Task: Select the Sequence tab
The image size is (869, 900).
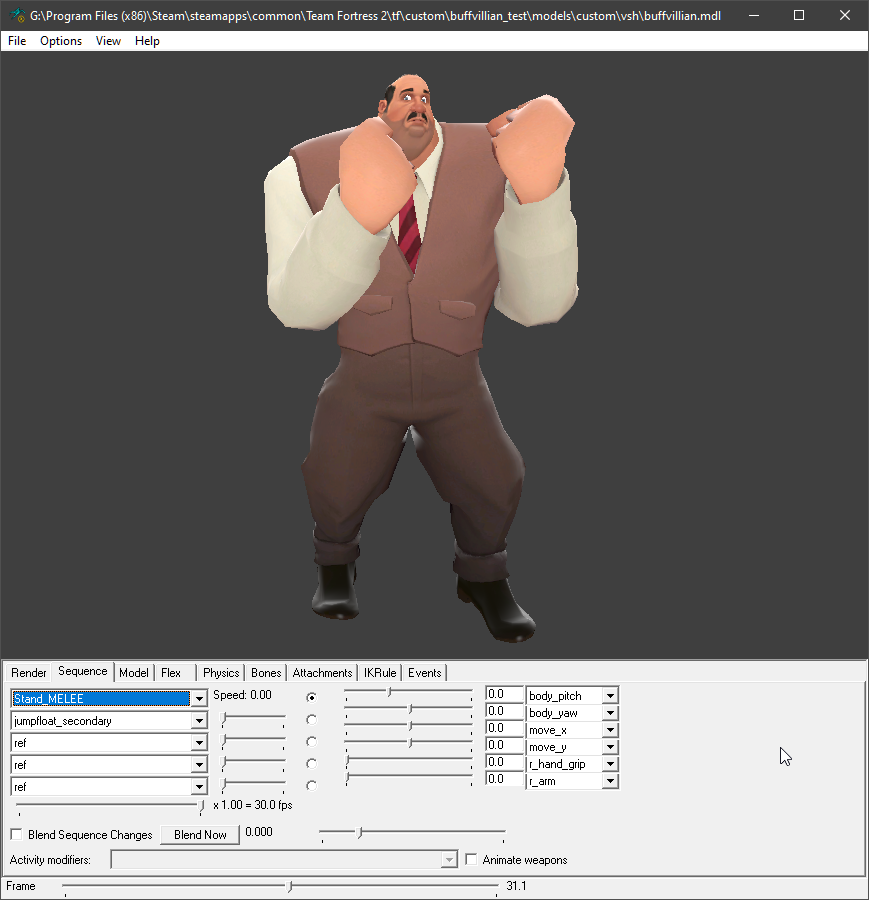Action: click(83, 672)
